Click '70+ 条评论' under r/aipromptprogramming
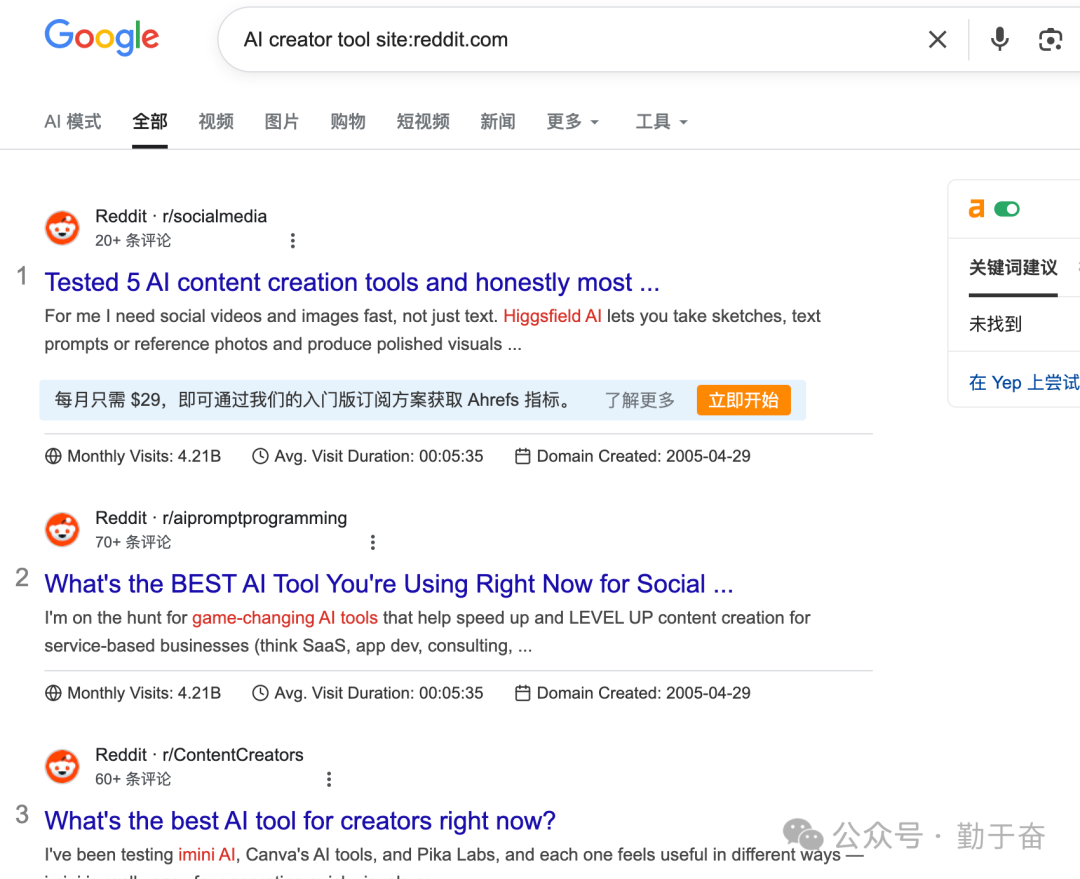 point(133,542)
